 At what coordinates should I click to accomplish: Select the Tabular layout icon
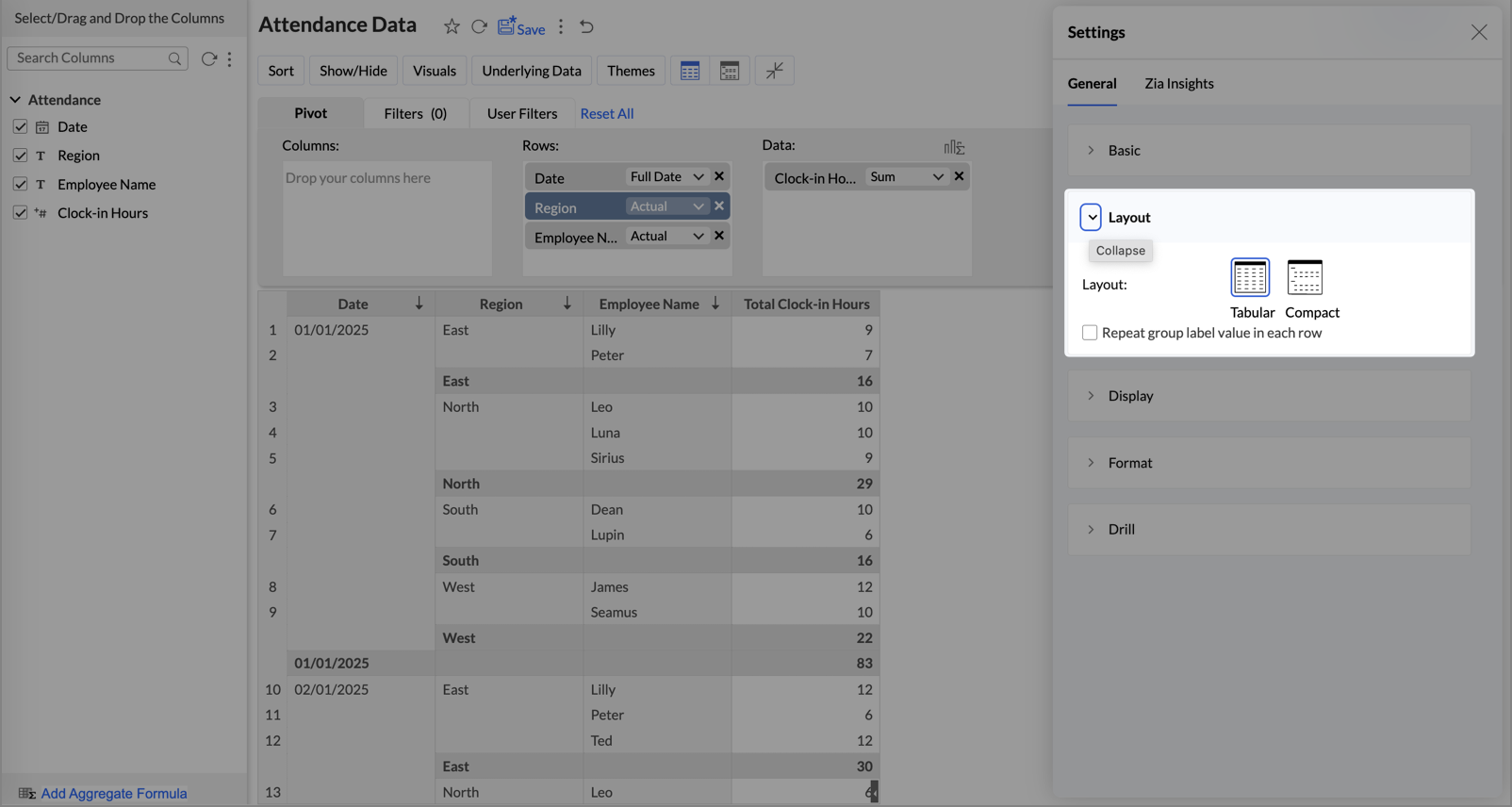(x=1250, y=277)
